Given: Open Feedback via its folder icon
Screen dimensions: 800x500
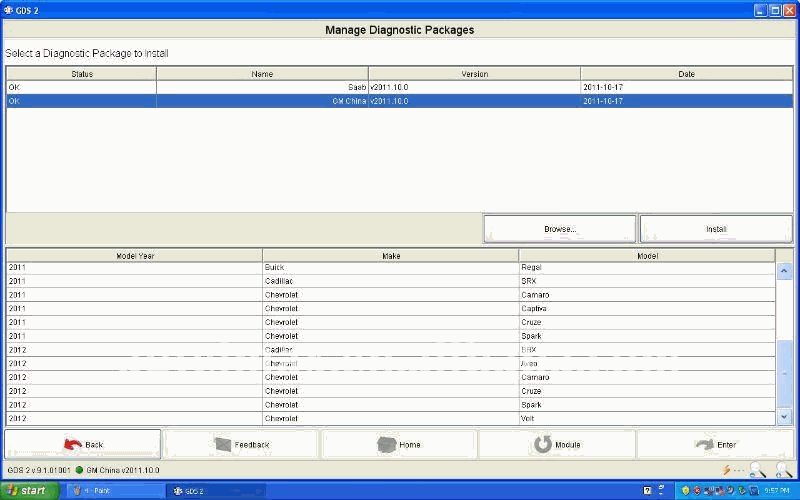Looking at the screenshot, I should pyautogui.click(x=221, y=444).
